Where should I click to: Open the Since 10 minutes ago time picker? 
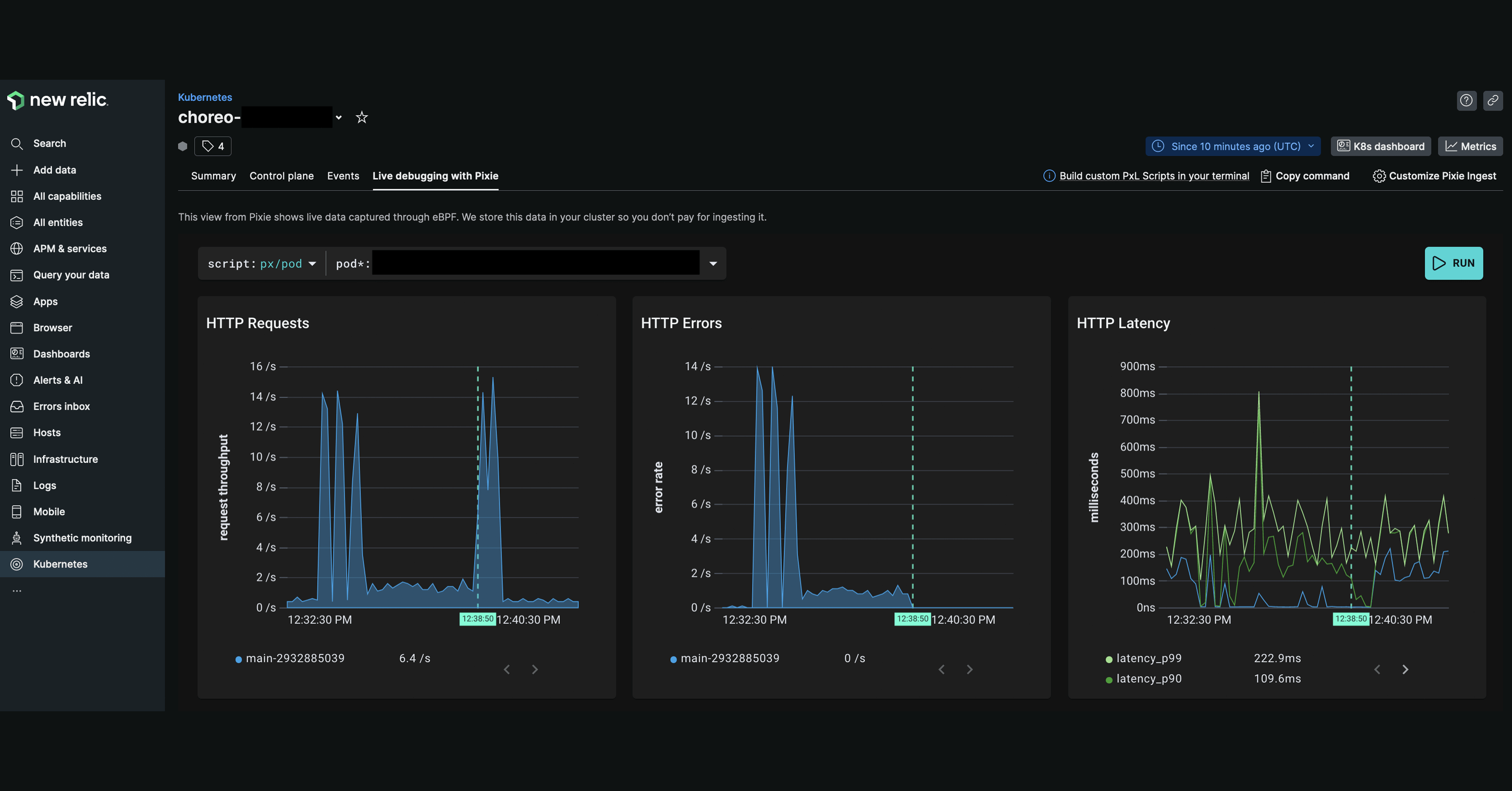point(1233,146)
